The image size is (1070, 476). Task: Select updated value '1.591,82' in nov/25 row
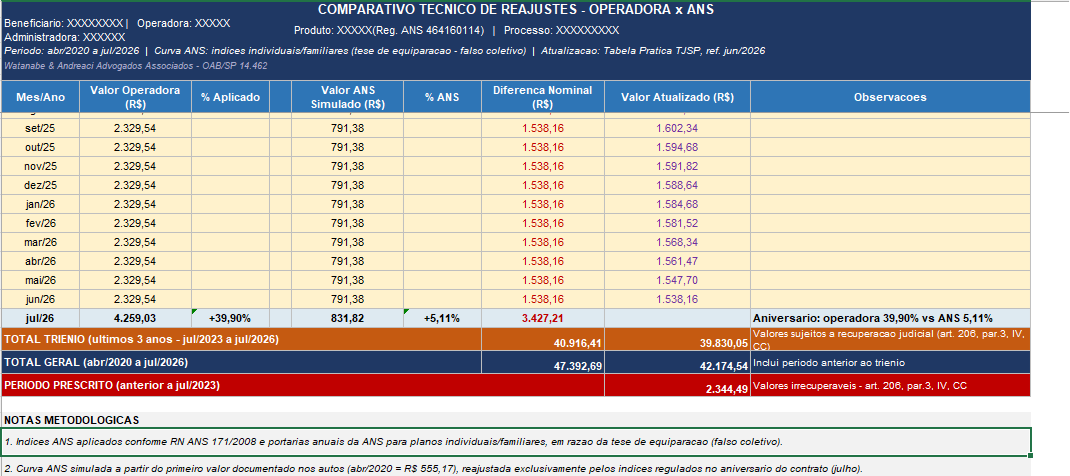pyautogui.click(x=677, y=166)
